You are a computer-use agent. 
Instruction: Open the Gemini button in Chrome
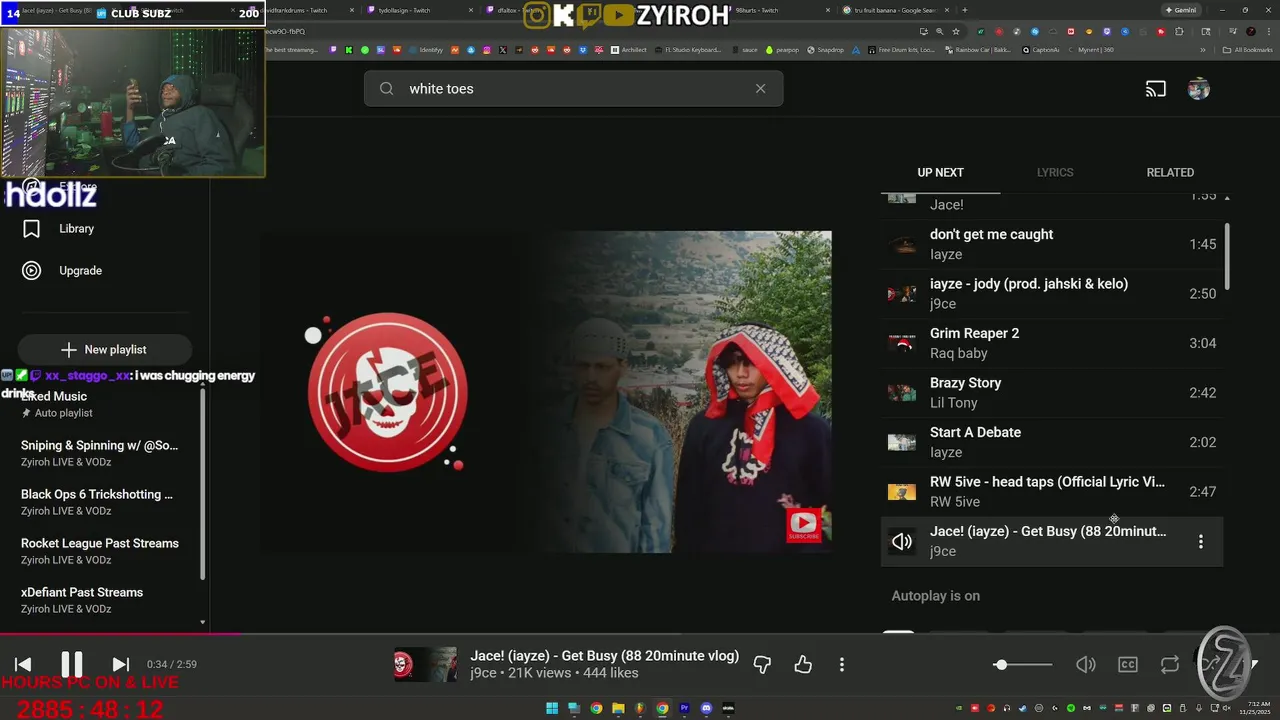[1182, 10]
